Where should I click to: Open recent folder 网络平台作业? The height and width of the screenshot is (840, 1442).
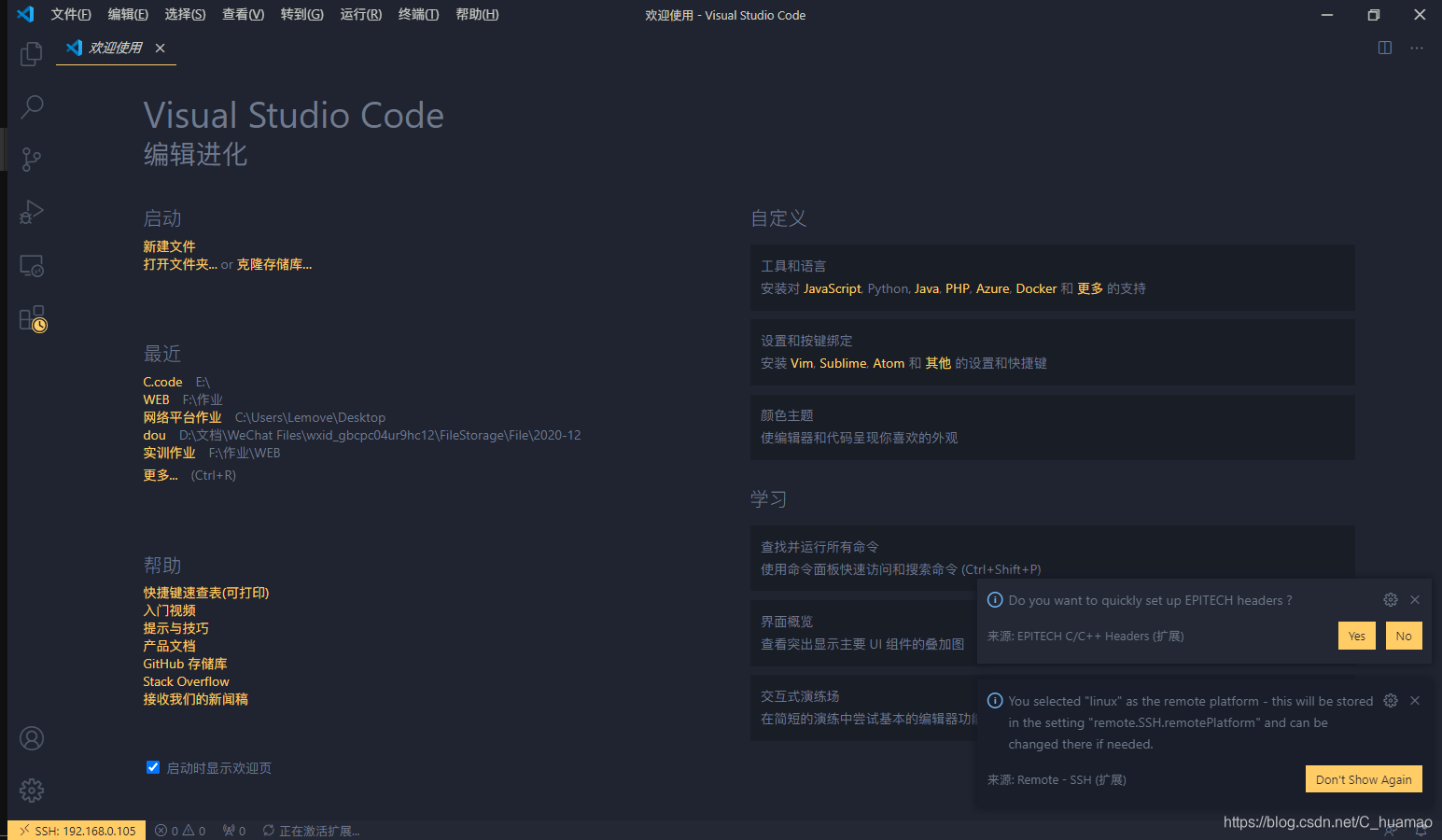(182, 417)
